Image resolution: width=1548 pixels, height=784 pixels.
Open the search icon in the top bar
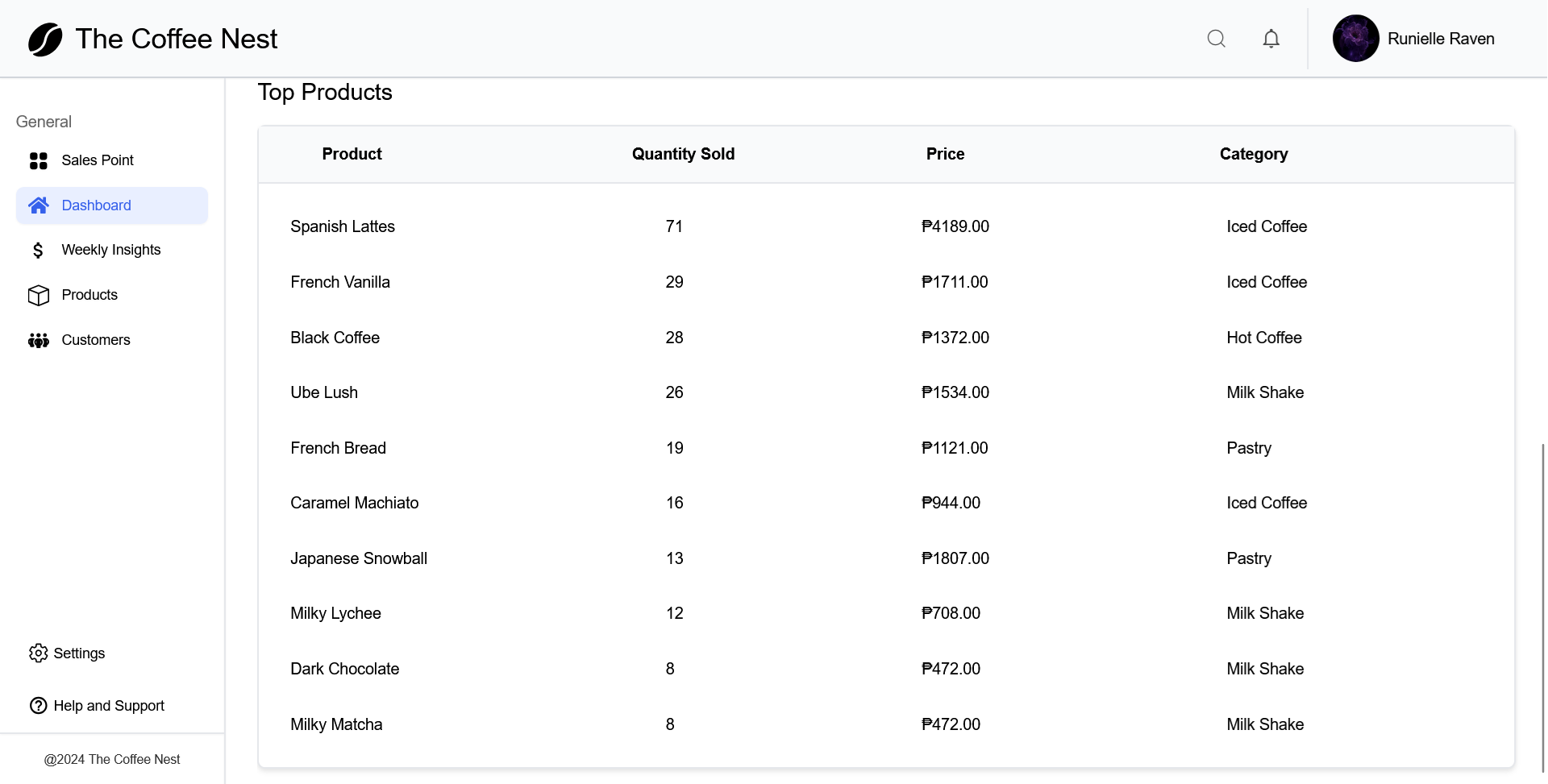tap(1217, 38)
